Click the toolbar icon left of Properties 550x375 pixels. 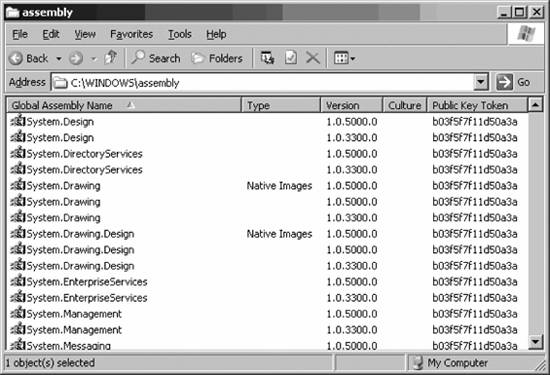tap(267, 58)
